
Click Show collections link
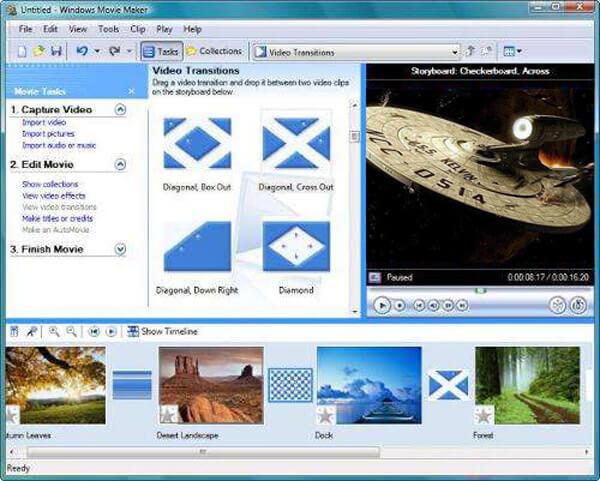[x=50, y=184]
